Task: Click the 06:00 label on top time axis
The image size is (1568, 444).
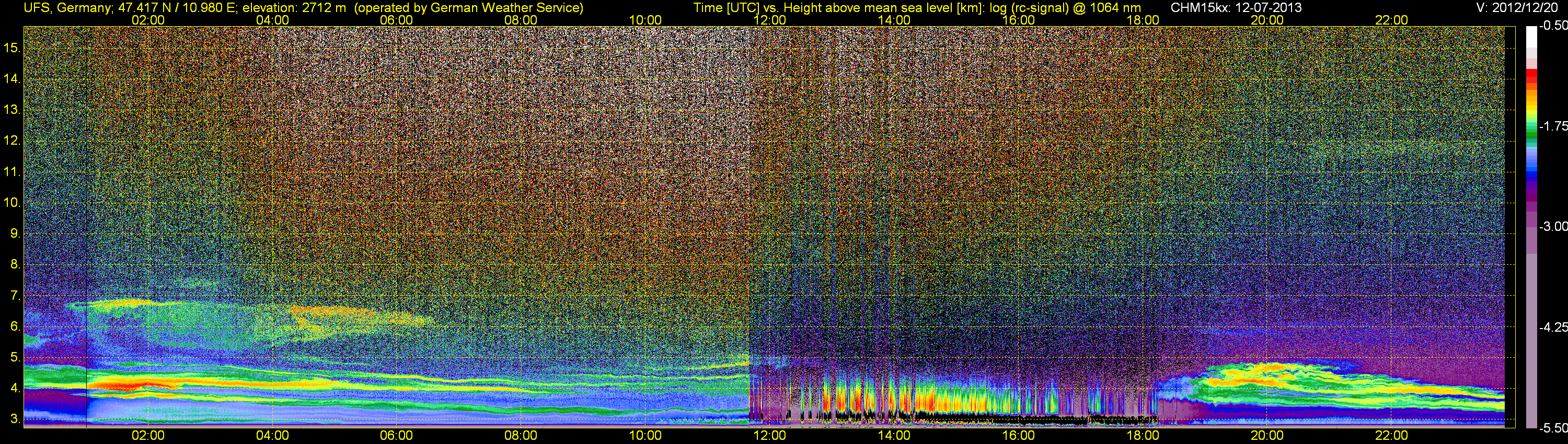Action: pos(396,20)
